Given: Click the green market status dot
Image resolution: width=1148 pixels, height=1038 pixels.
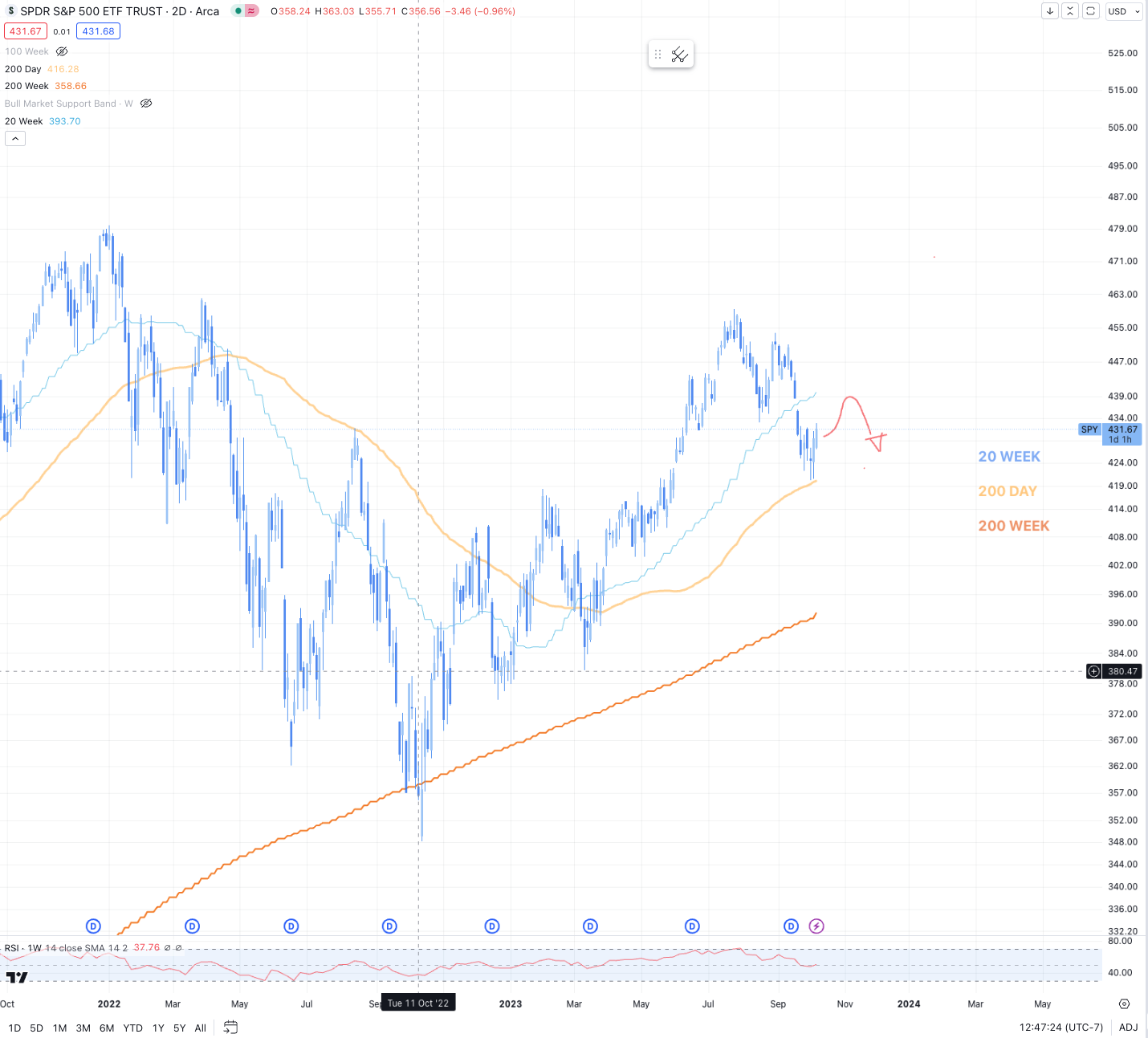Looking at the screenshot, I should point(238,11).
